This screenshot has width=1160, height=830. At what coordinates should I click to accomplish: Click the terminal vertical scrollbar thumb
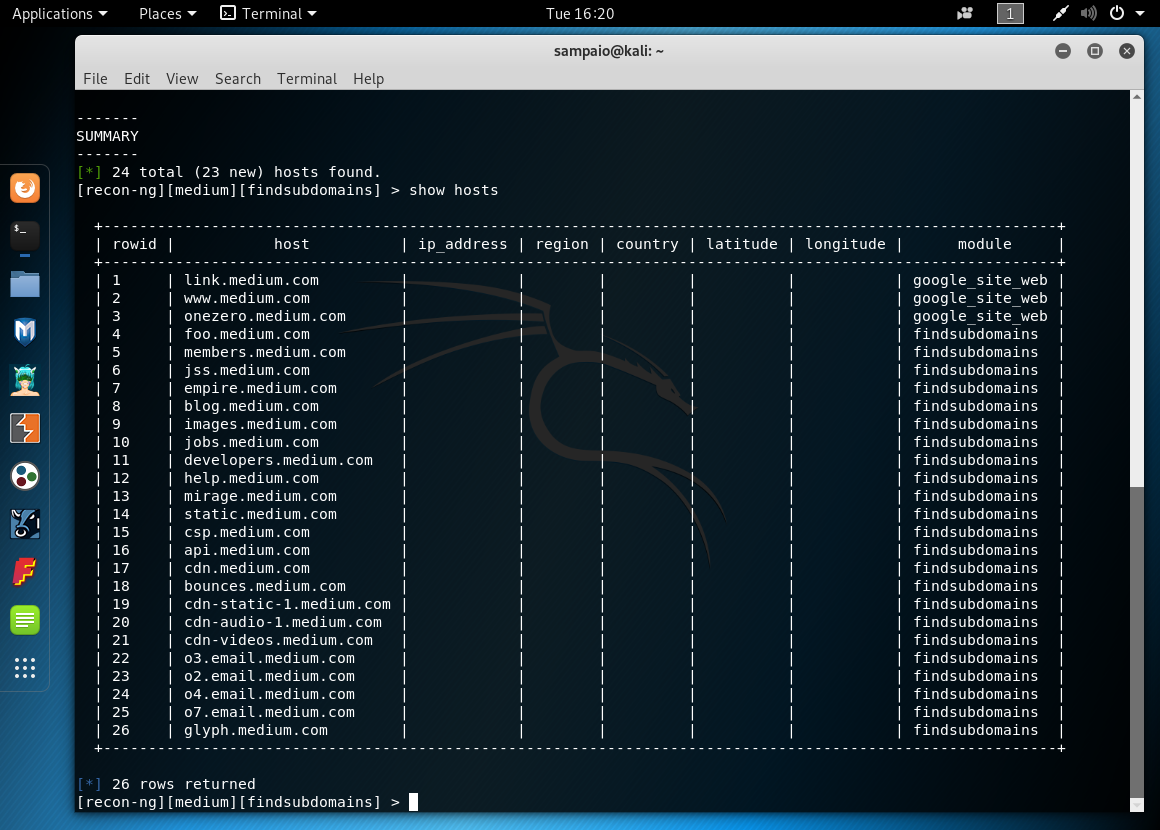(1136, 640)
